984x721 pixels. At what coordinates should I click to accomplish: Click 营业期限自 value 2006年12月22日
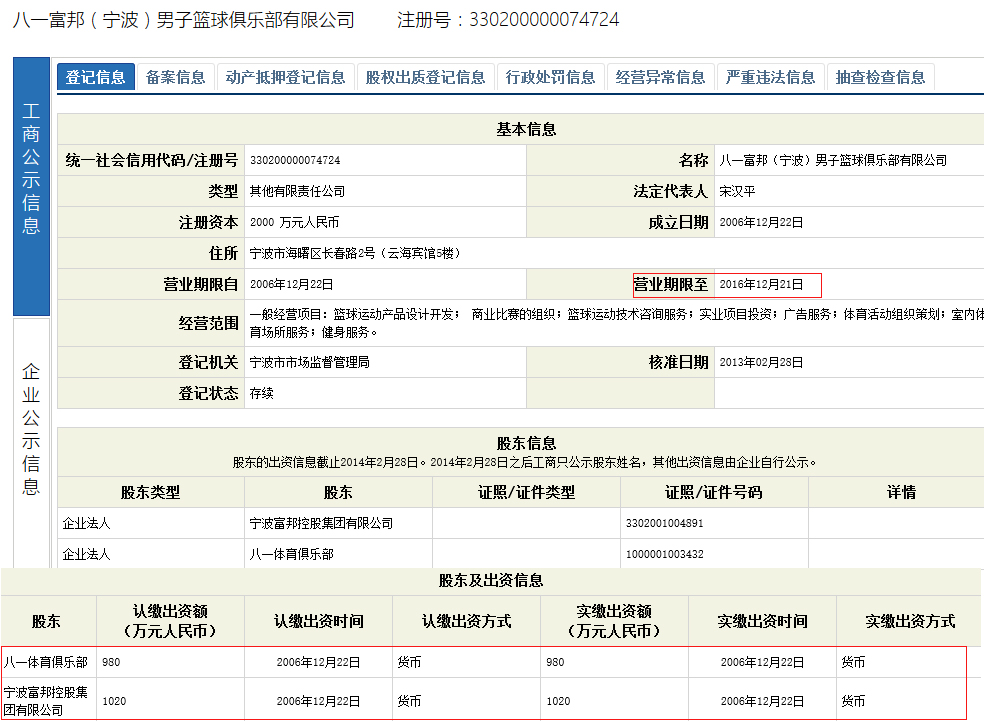[x=291, y=284]
